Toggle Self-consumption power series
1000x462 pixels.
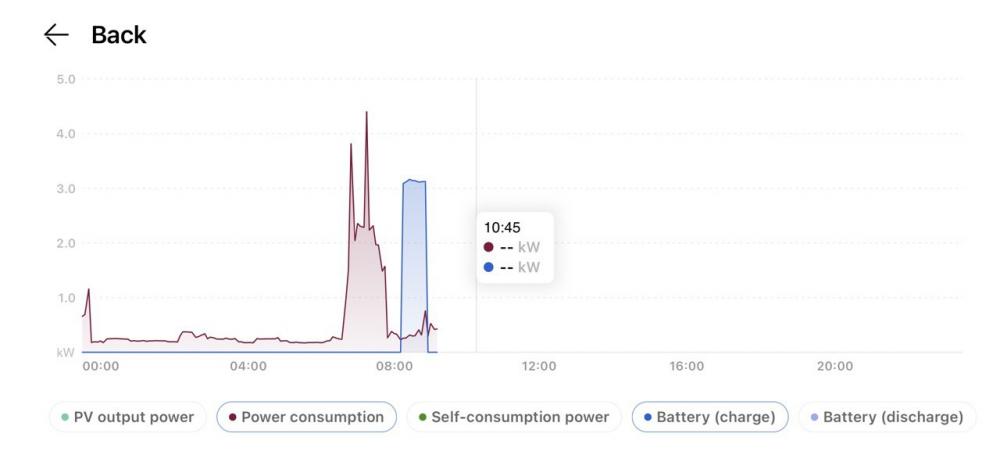[x=513, y=417]
